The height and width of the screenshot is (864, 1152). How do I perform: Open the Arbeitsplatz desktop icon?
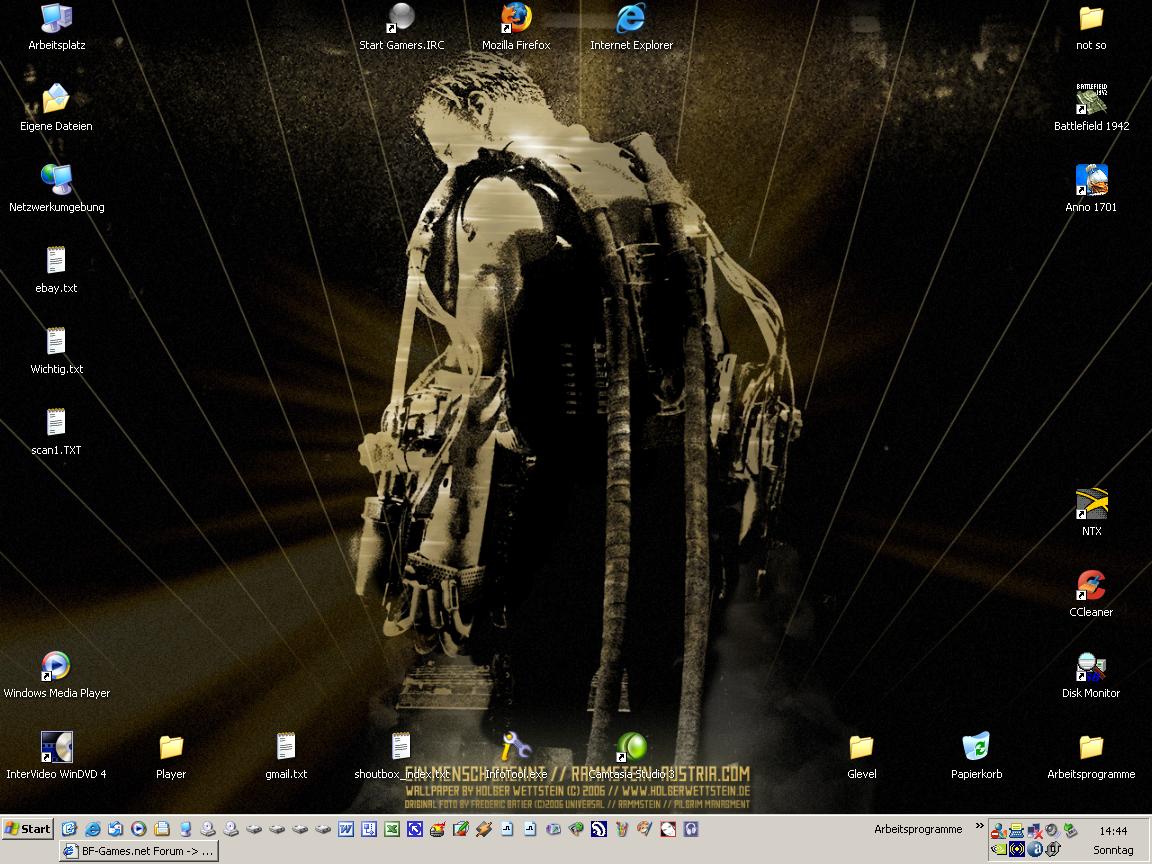coord(56,19)
